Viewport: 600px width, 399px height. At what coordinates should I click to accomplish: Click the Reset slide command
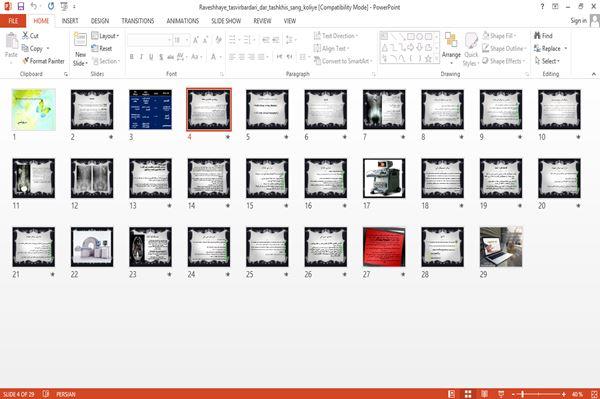(x=102, y=48)
